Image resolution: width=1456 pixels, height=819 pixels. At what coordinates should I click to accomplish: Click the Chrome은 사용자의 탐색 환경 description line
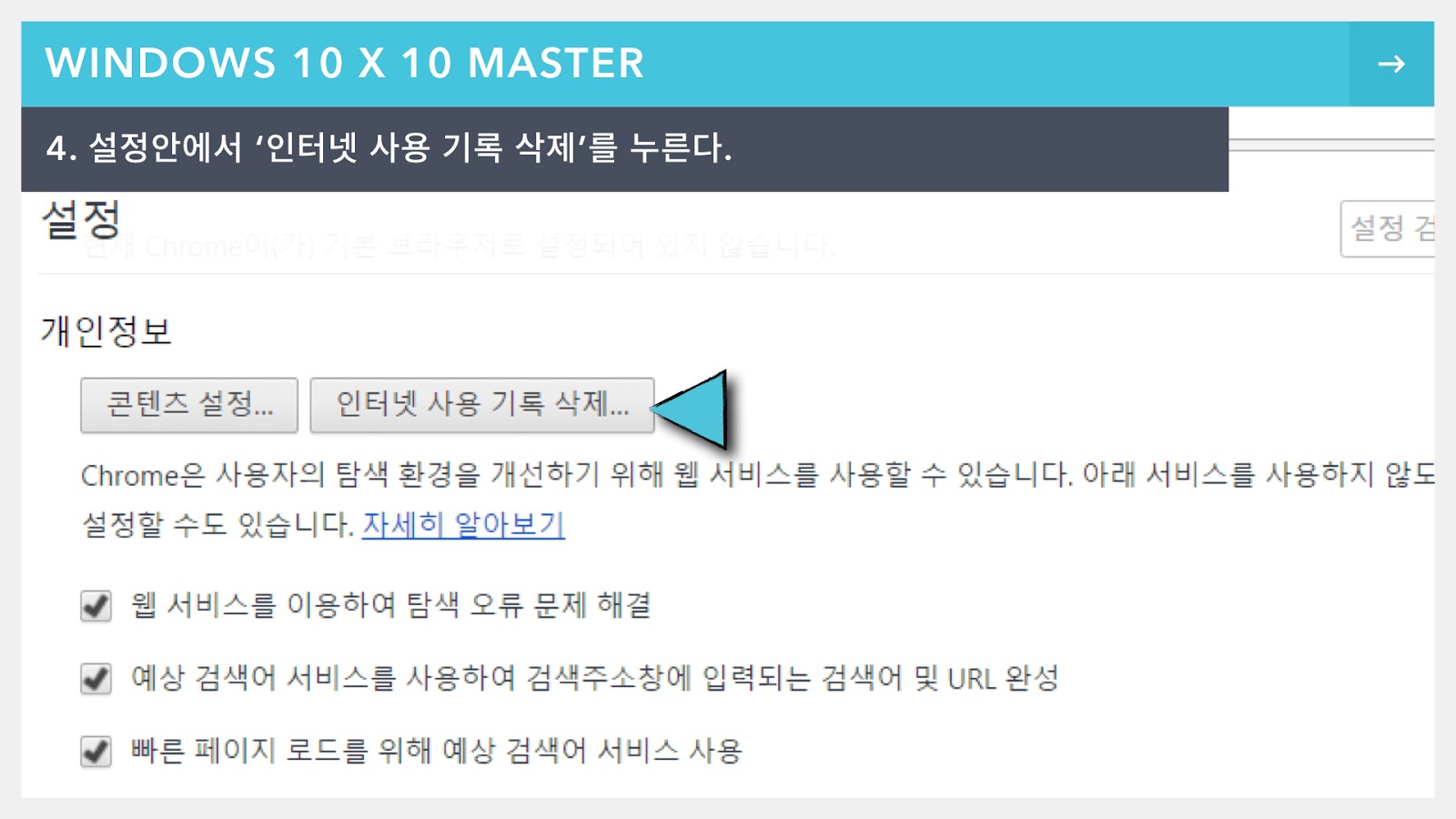coord(757,475)
